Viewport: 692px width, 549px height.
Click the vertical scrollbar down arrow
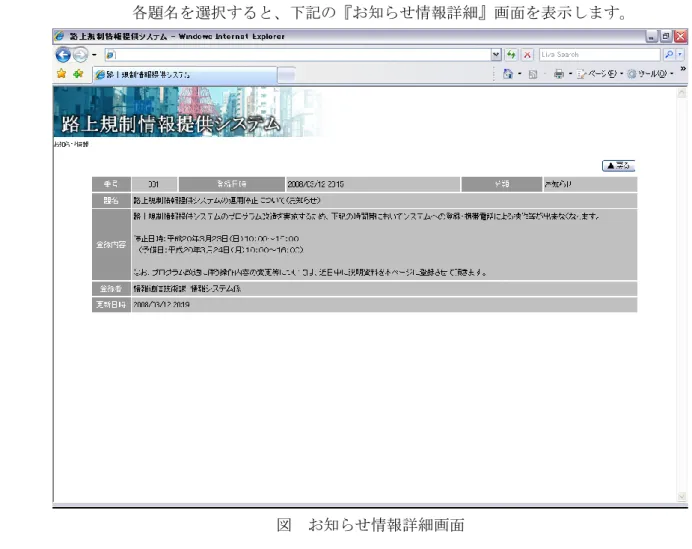coord(682,497)
